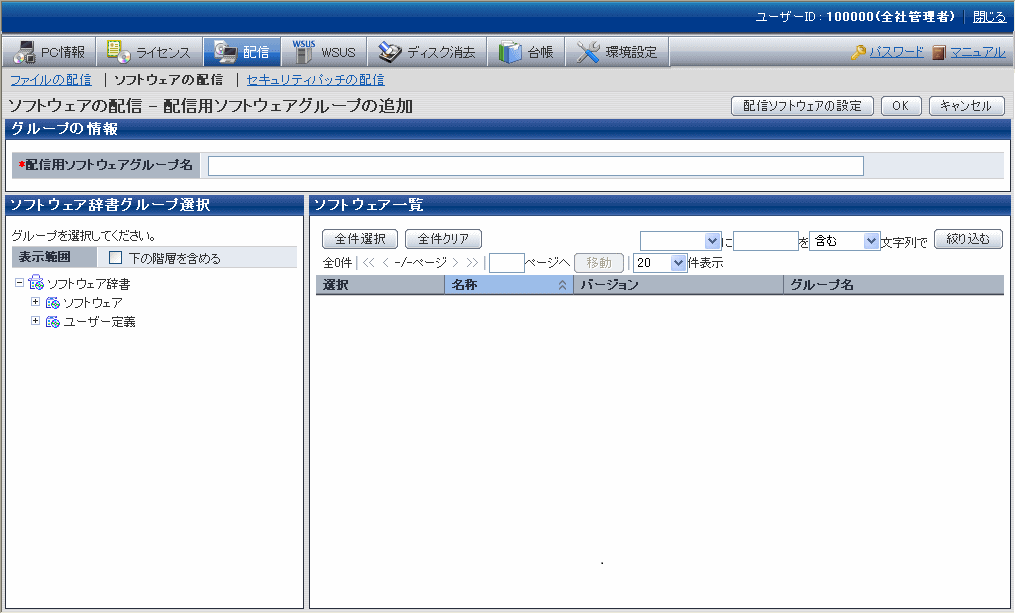Screen dimensions: 1015x613
Task: Click the book icon beside マニュアル
Action: point(939,52)
